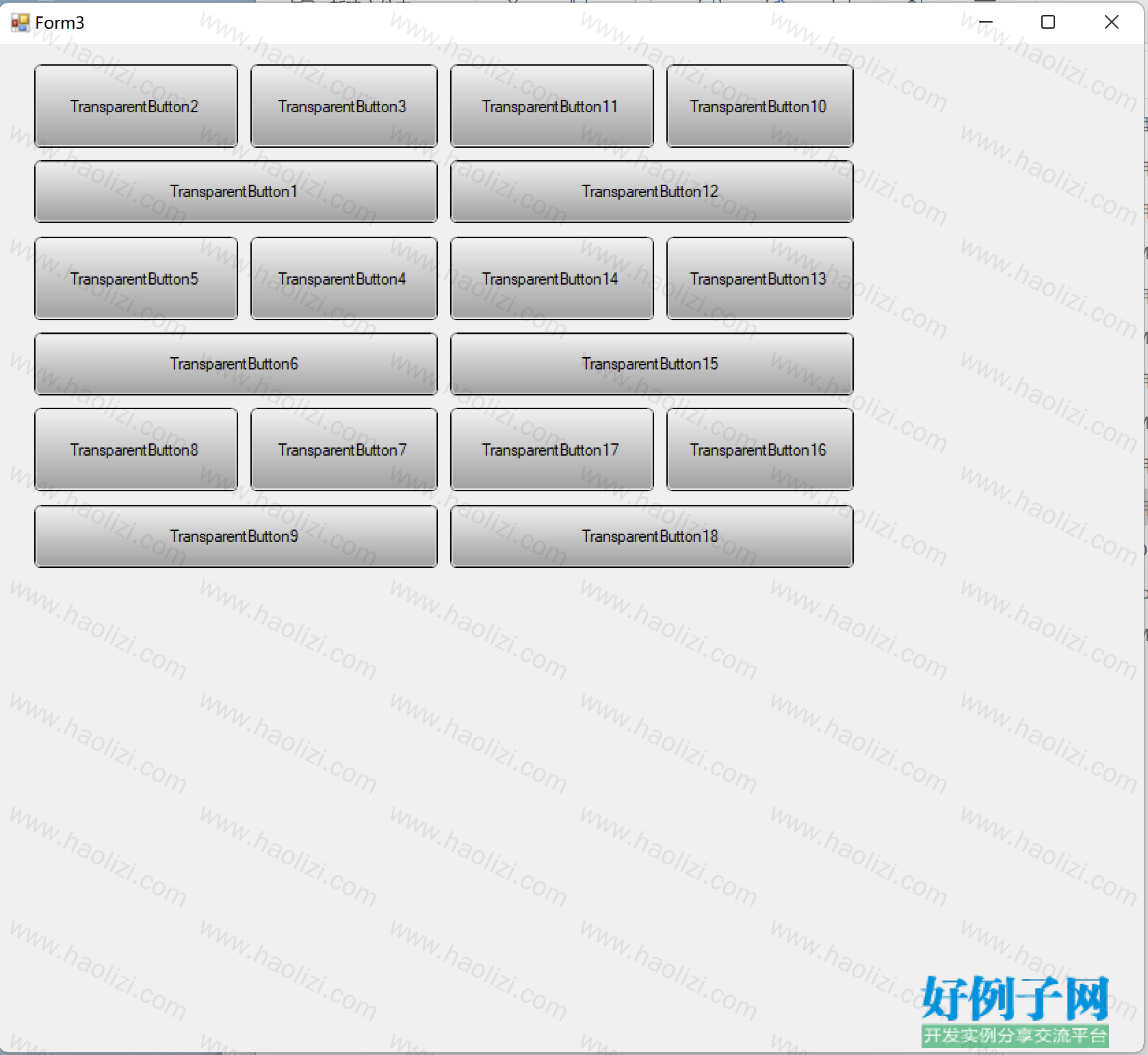Click on TransparentButton7

pyautogui.click(x=344, y=450)
